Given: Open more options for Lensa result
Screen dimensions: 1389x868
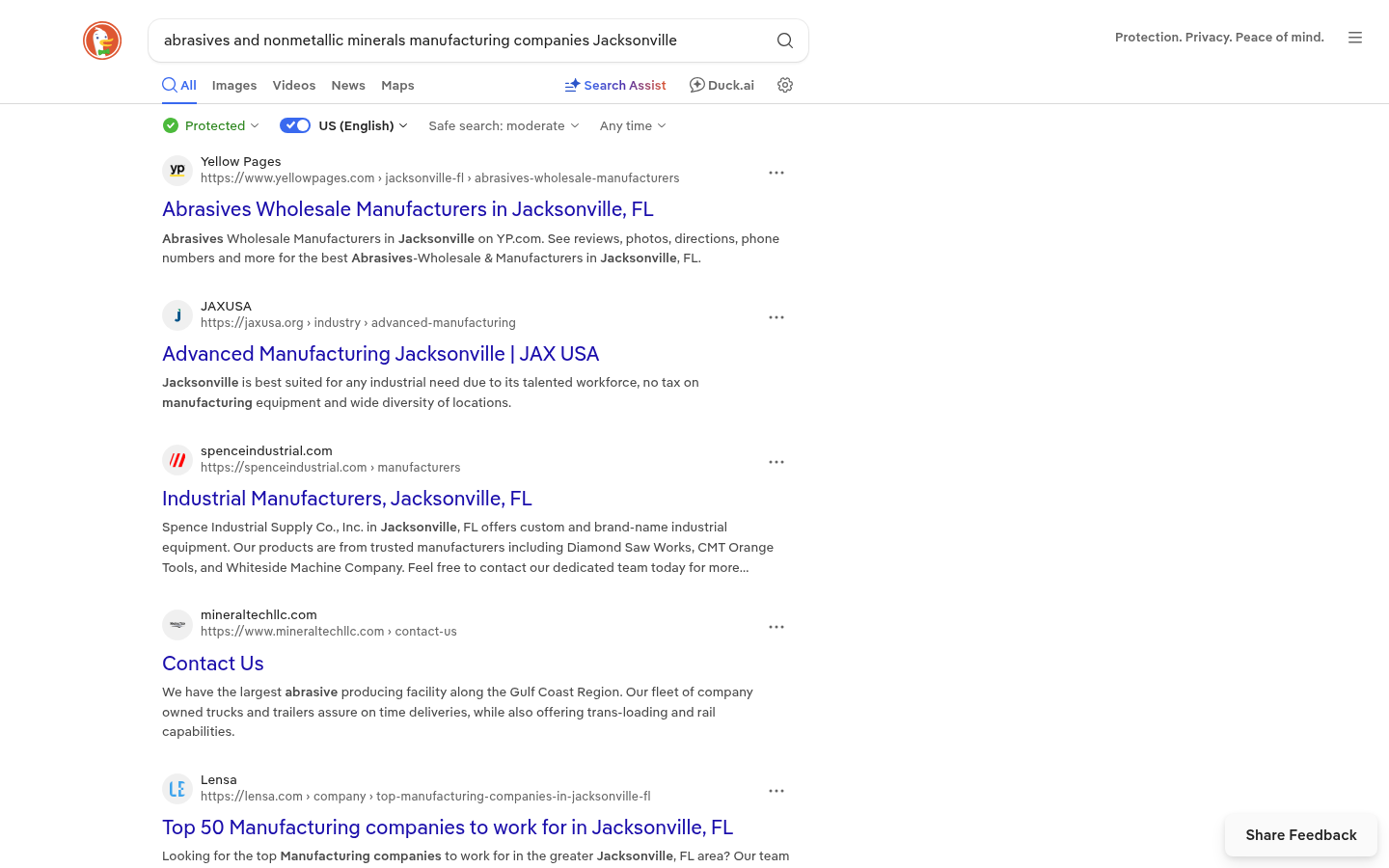Looking at the screenshot, I should pos(776,791).
